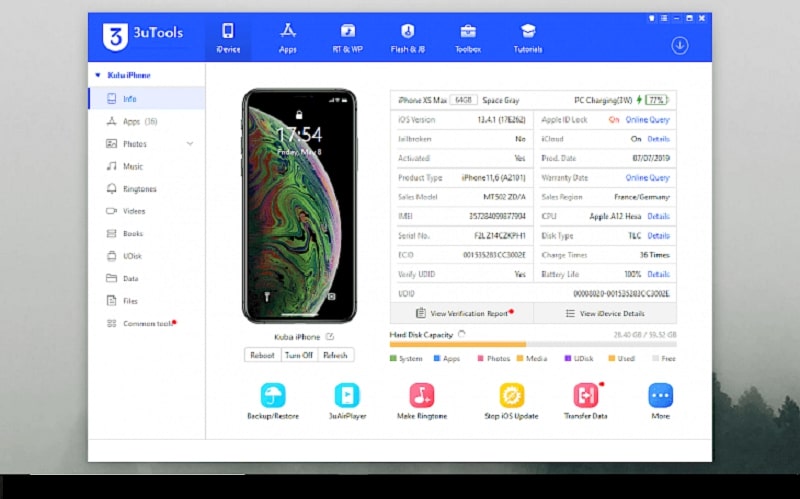Click the Apps blue legend swatch
Viewport: 800px width, 499px height.
coord(437,359)
